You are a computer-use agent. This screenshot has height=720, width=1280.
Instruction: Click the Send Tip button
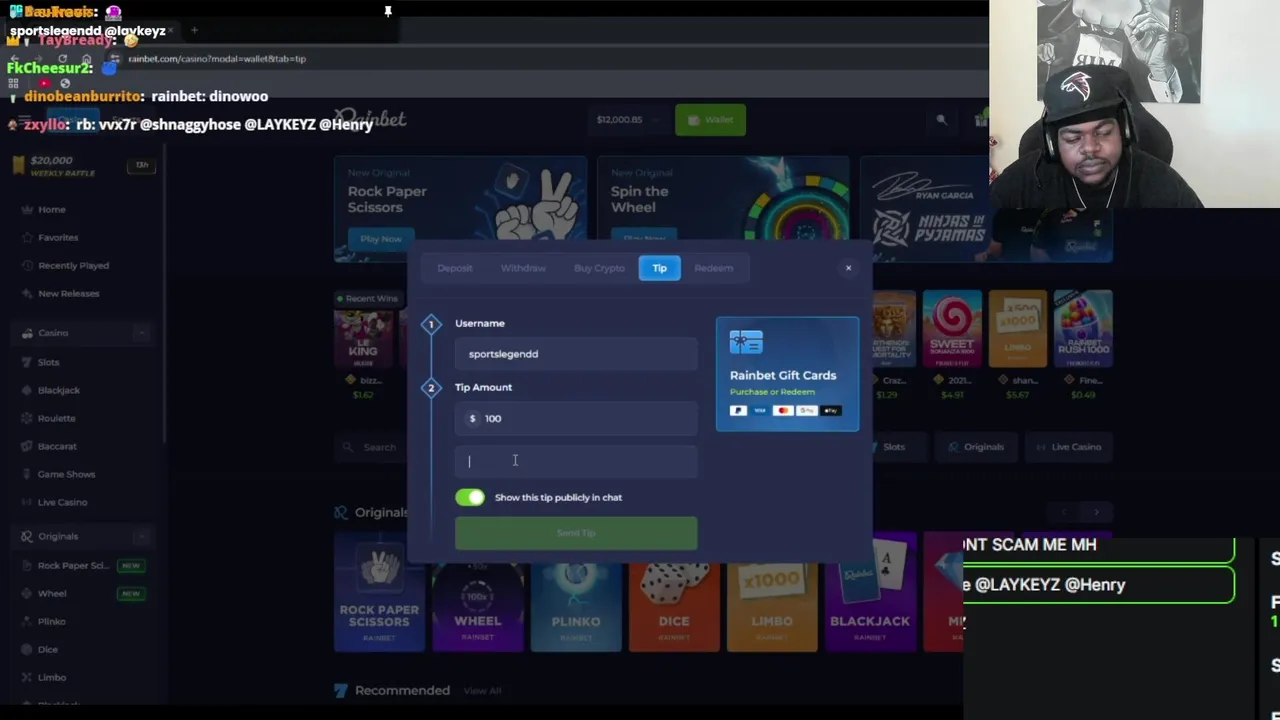tap(576, 533)
